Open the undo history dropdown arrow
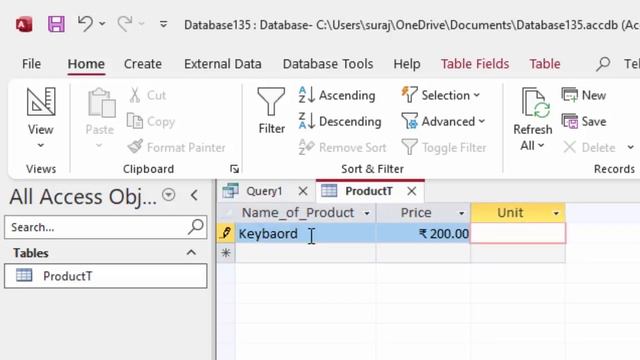 coord(102,24)
